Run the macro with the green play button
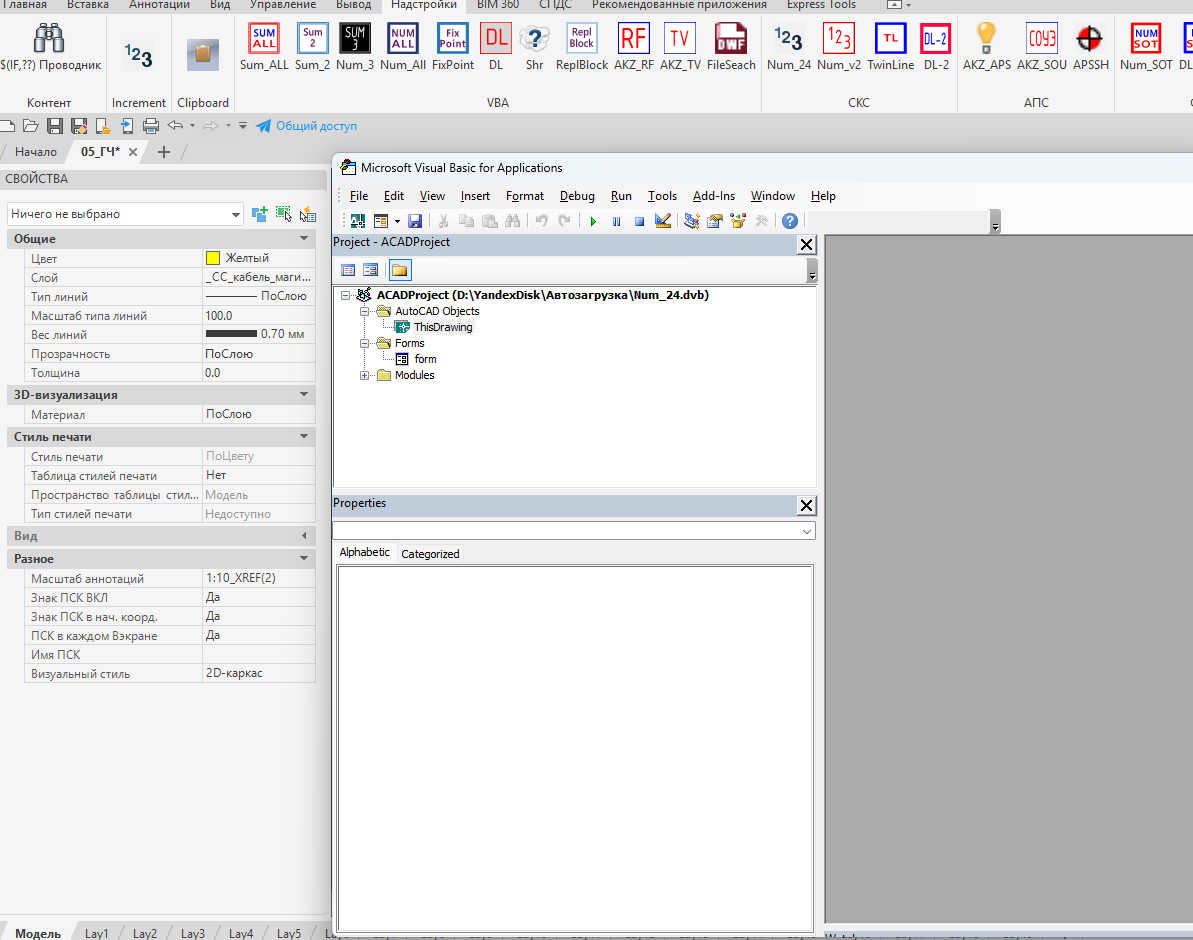Image resolution: width=1193 pixels, height=940 pixels. (x=592, y=220)
